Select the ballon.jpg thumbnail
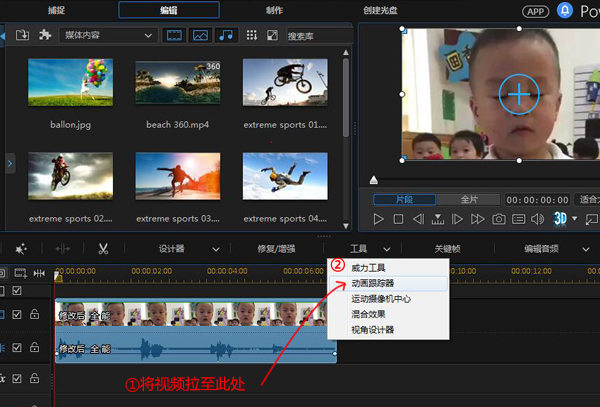 [x=70, y=82]
